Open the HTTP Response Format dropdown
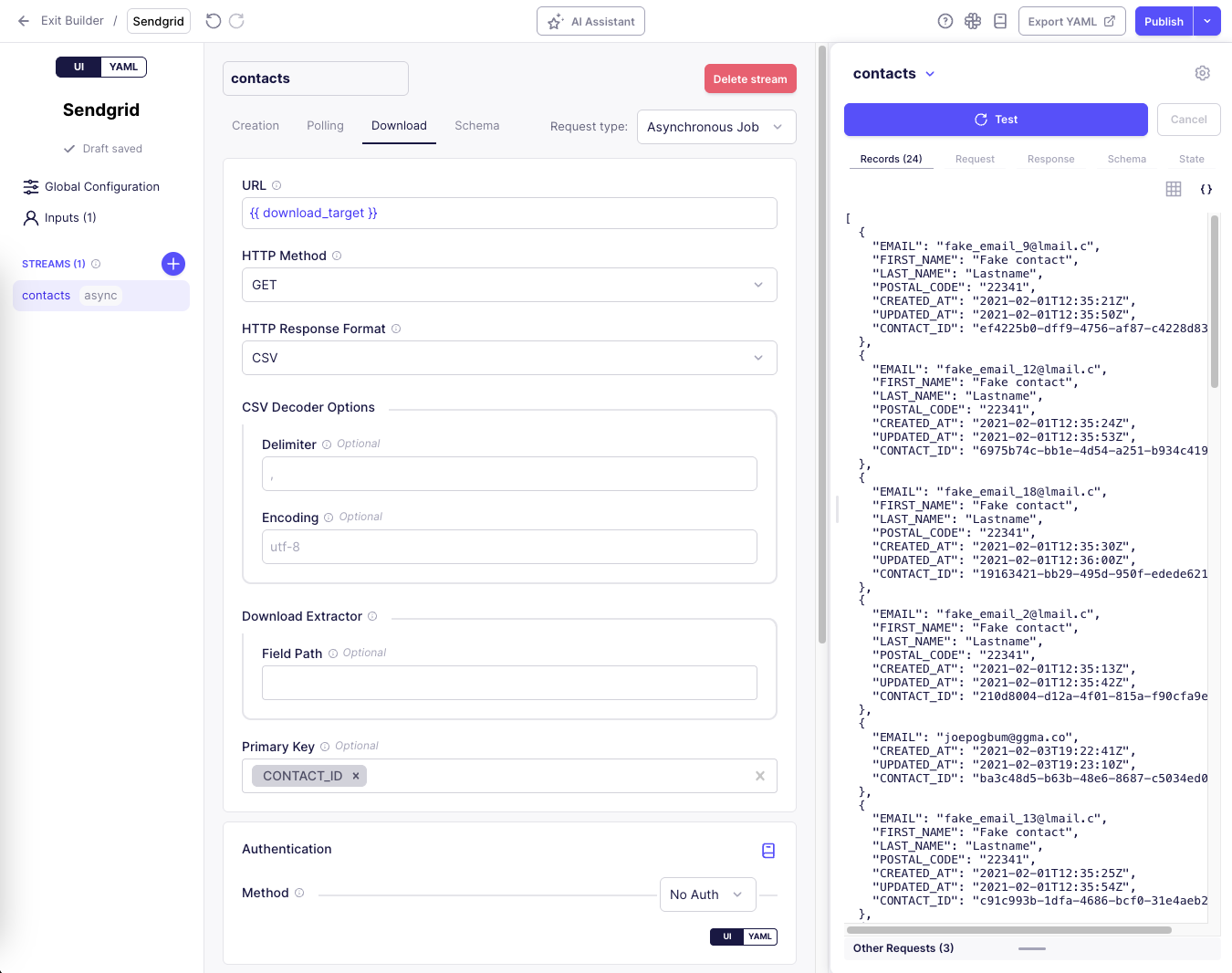 click(x=509, y=358)
